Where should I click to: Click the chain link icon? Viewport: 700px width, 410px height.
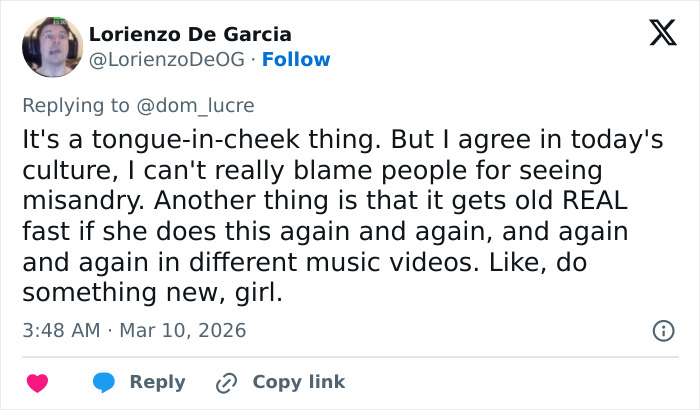coord(226,382)
